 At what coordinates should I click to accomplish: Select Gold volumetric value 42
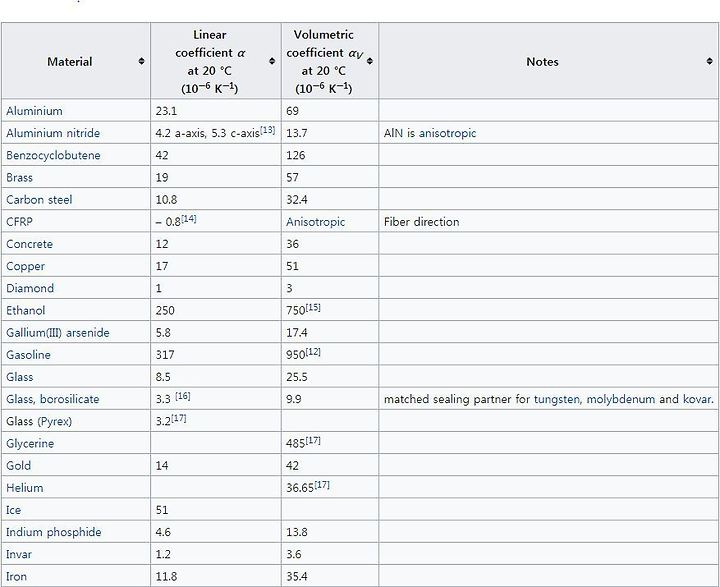292,466
